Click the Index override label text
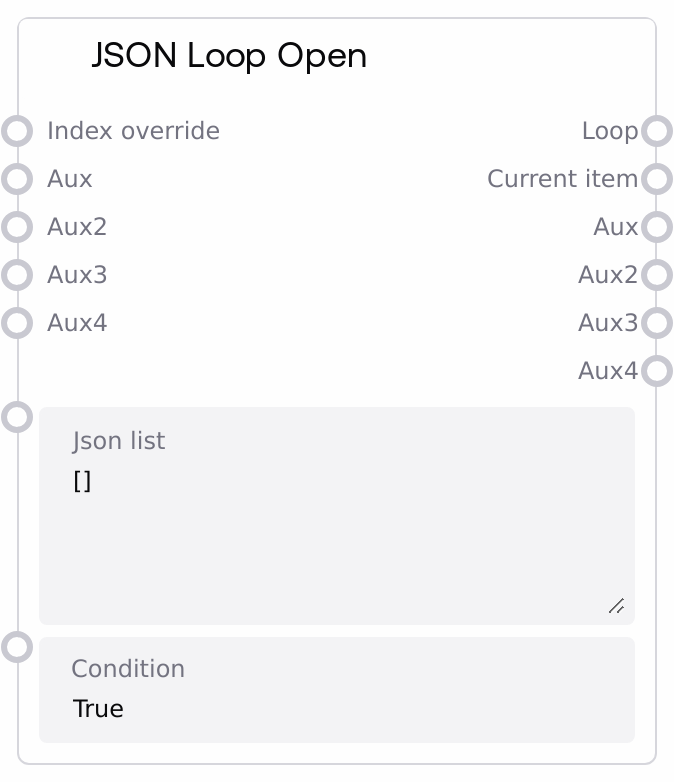 (x=133, y=131)
